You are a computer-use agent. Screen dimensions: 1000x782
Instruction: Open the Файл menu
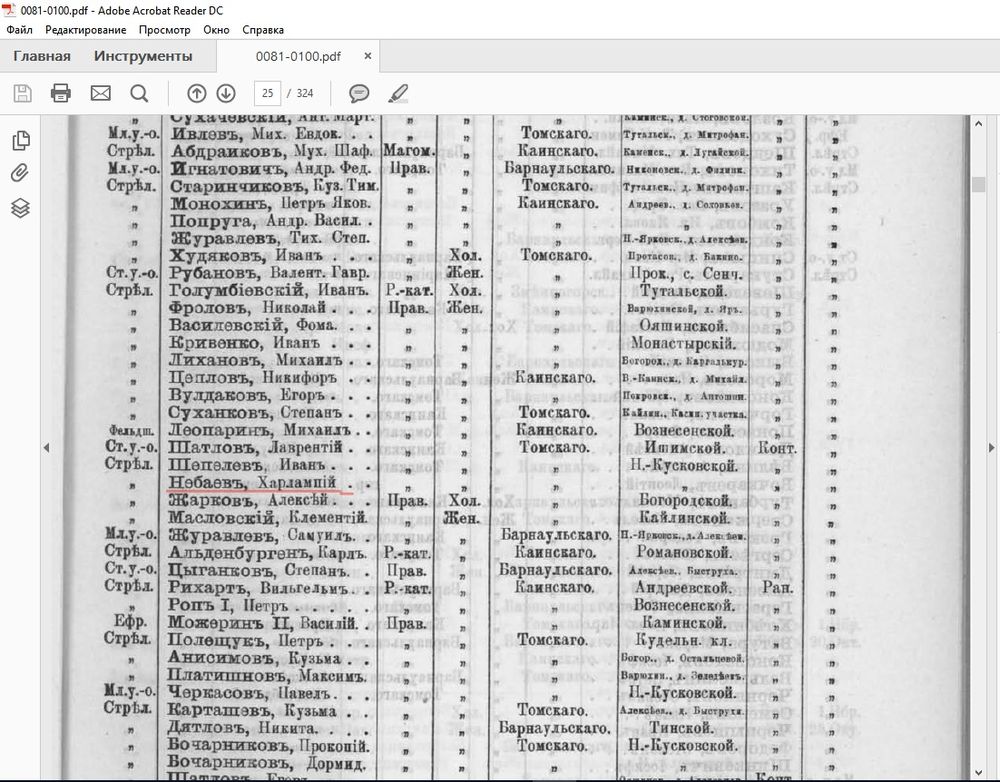19,30
